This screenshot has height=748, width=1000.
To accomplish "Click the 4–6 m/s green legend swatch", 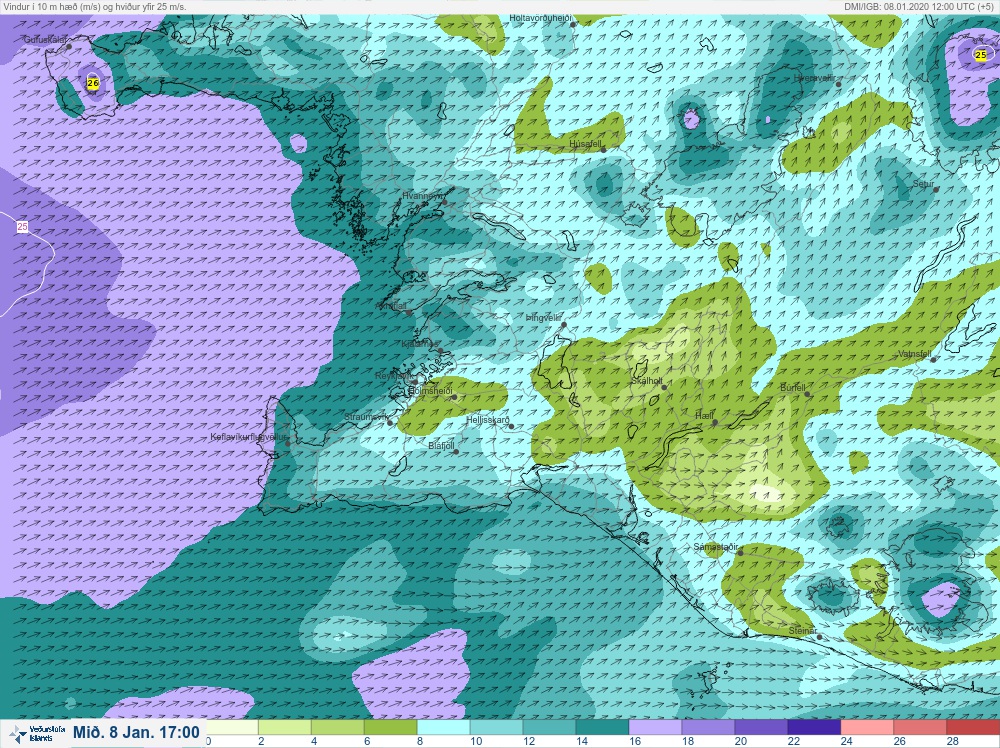I will 337,728.
